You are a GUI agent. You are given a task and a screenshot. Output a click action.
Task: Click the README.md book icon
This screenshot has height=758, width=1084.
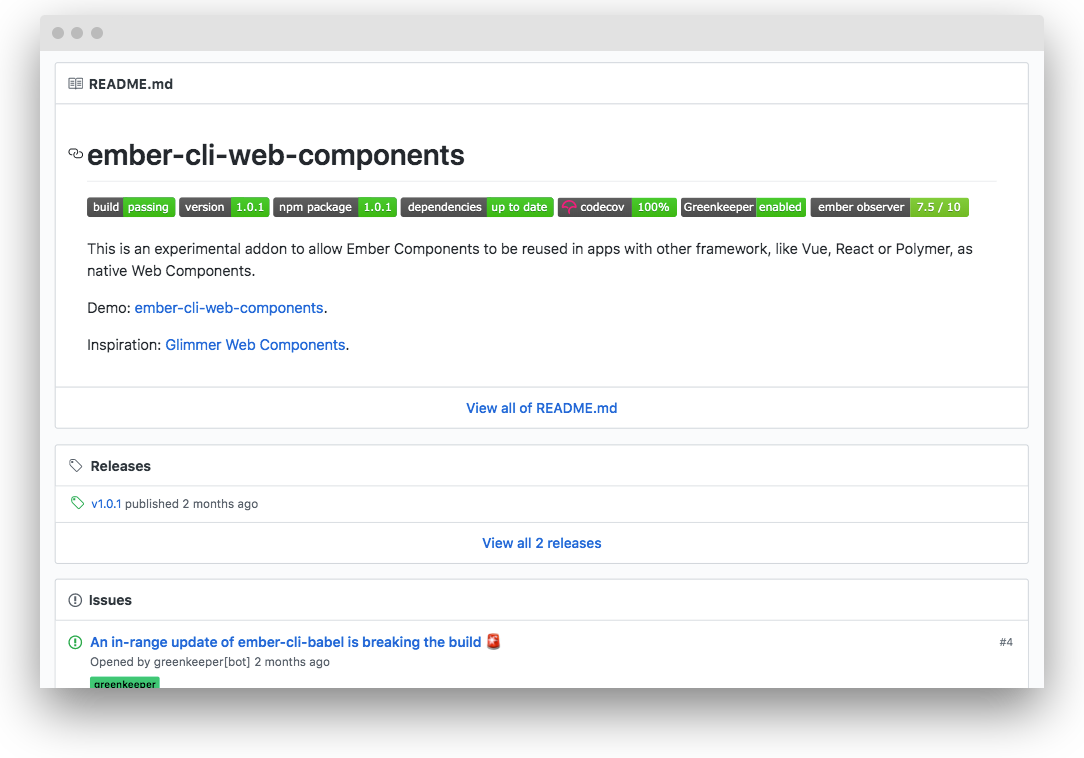[75, 84]
